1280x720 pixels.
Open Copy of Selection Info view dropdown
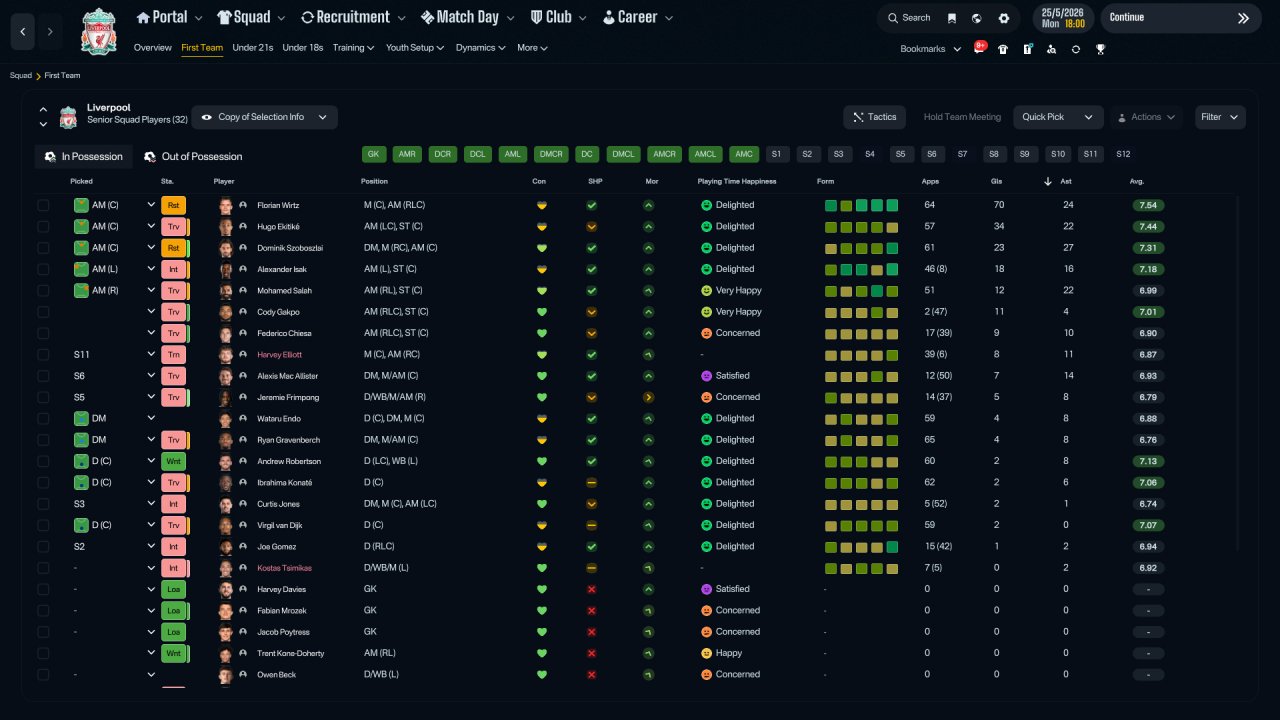(x=264, y=117)
